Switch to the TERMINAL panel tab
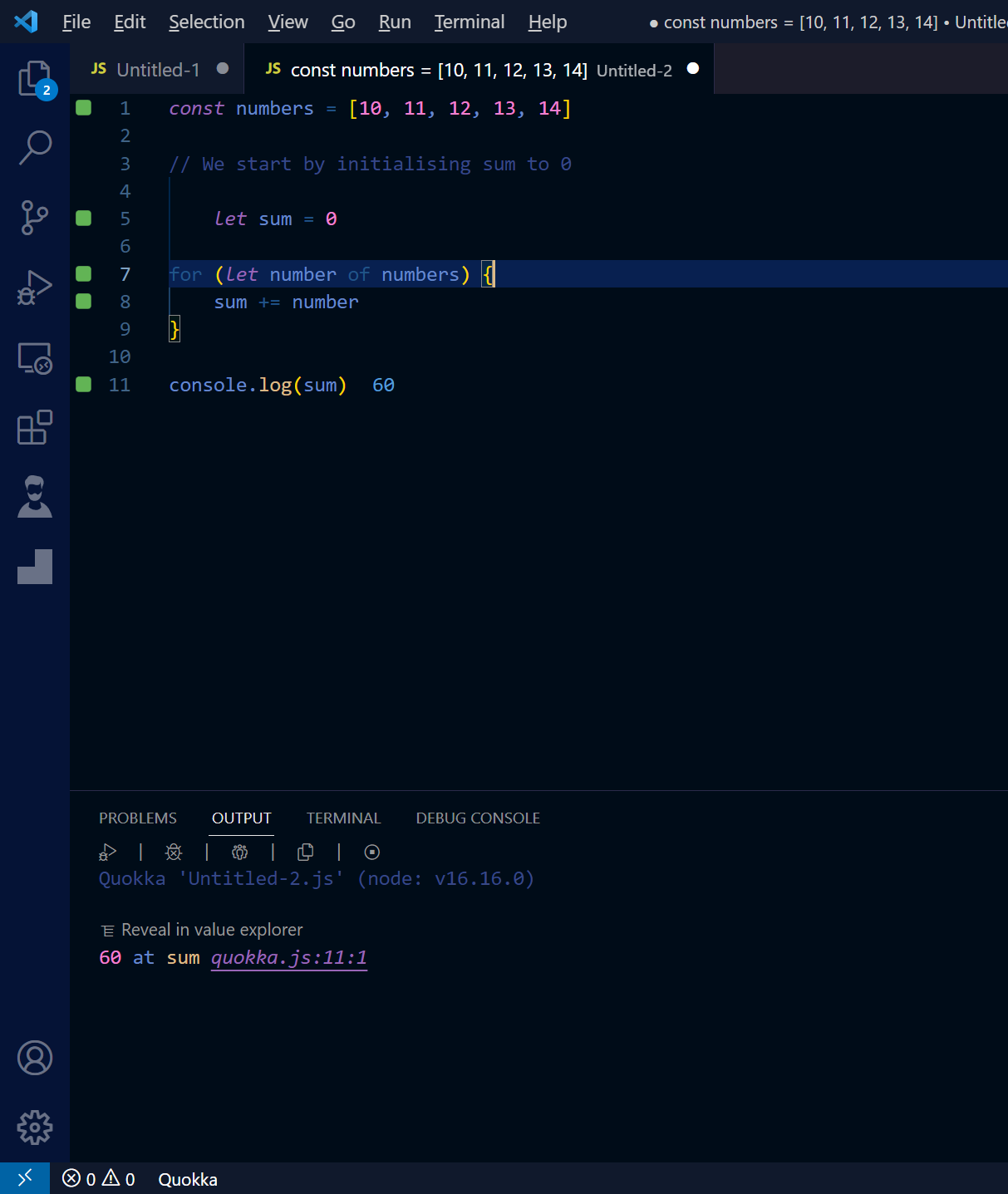The image size is (1008, 1194). (x=343, y=818)
